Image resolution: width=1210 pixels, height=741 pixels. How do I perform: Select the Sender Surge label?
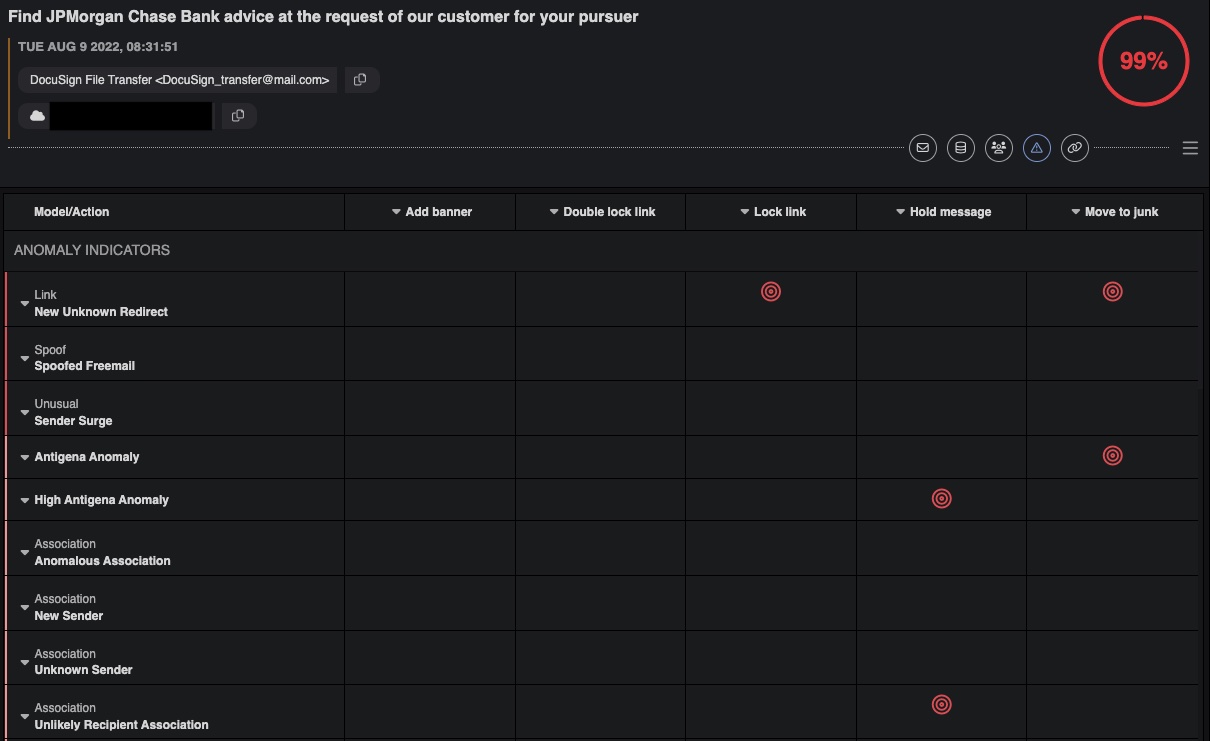click(x=74, y=421)
